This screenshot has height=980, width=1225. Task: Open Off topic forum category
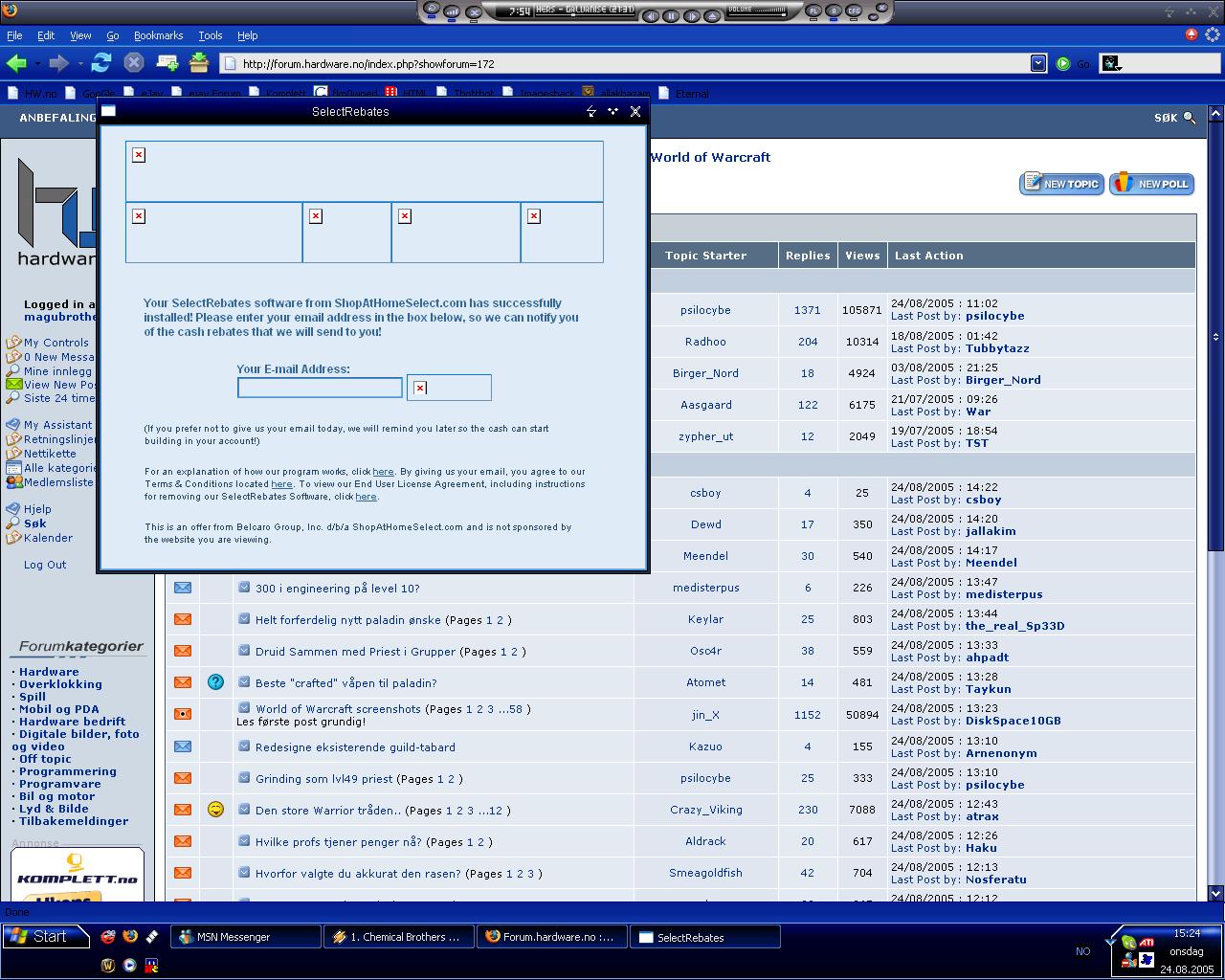click(x=45, y=759)
